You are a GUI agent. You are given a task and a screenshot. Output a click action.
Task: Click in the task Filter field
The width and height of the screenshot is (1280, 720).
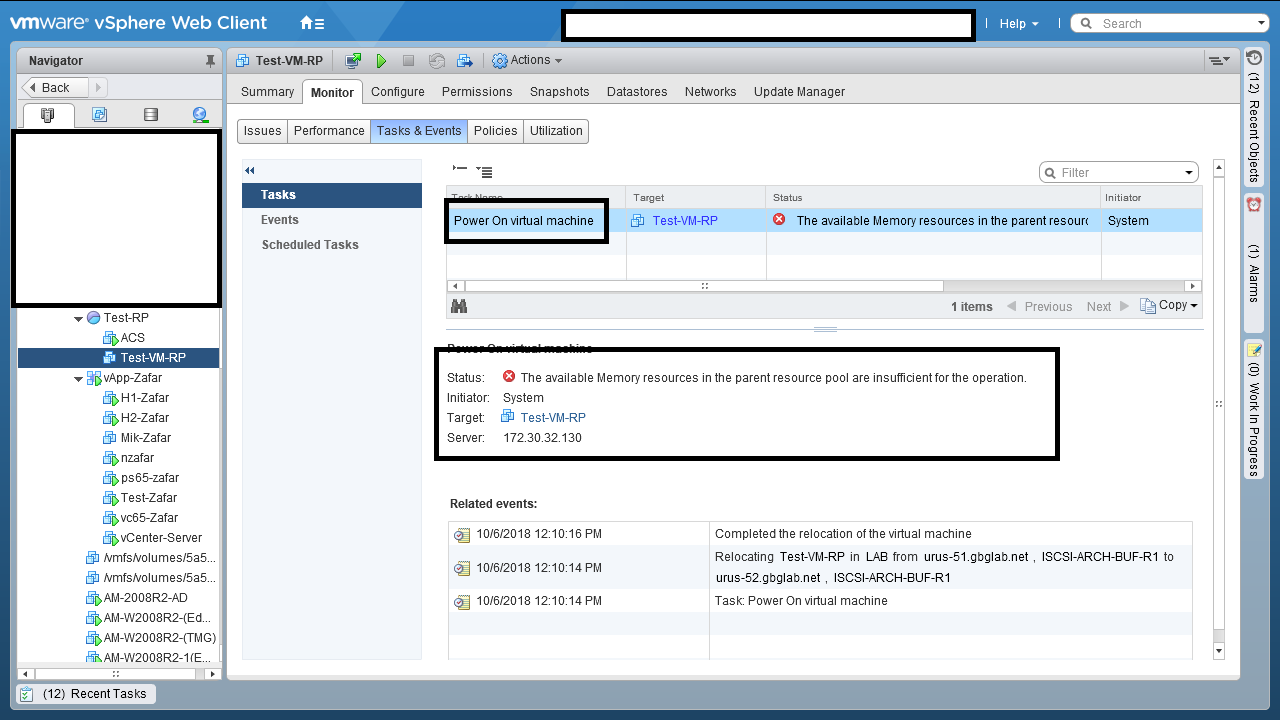[1120, 172]
